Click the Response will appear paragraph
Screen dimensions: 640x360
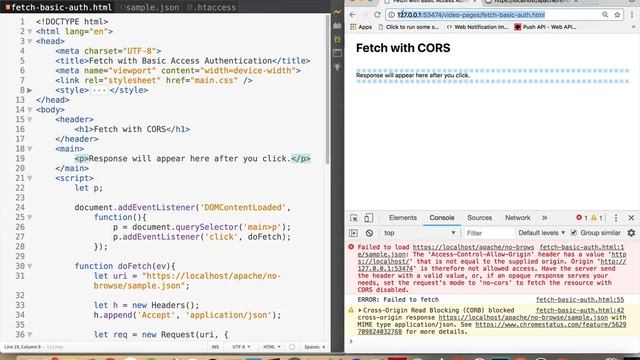pyautogui.click(x=413, y=76)
